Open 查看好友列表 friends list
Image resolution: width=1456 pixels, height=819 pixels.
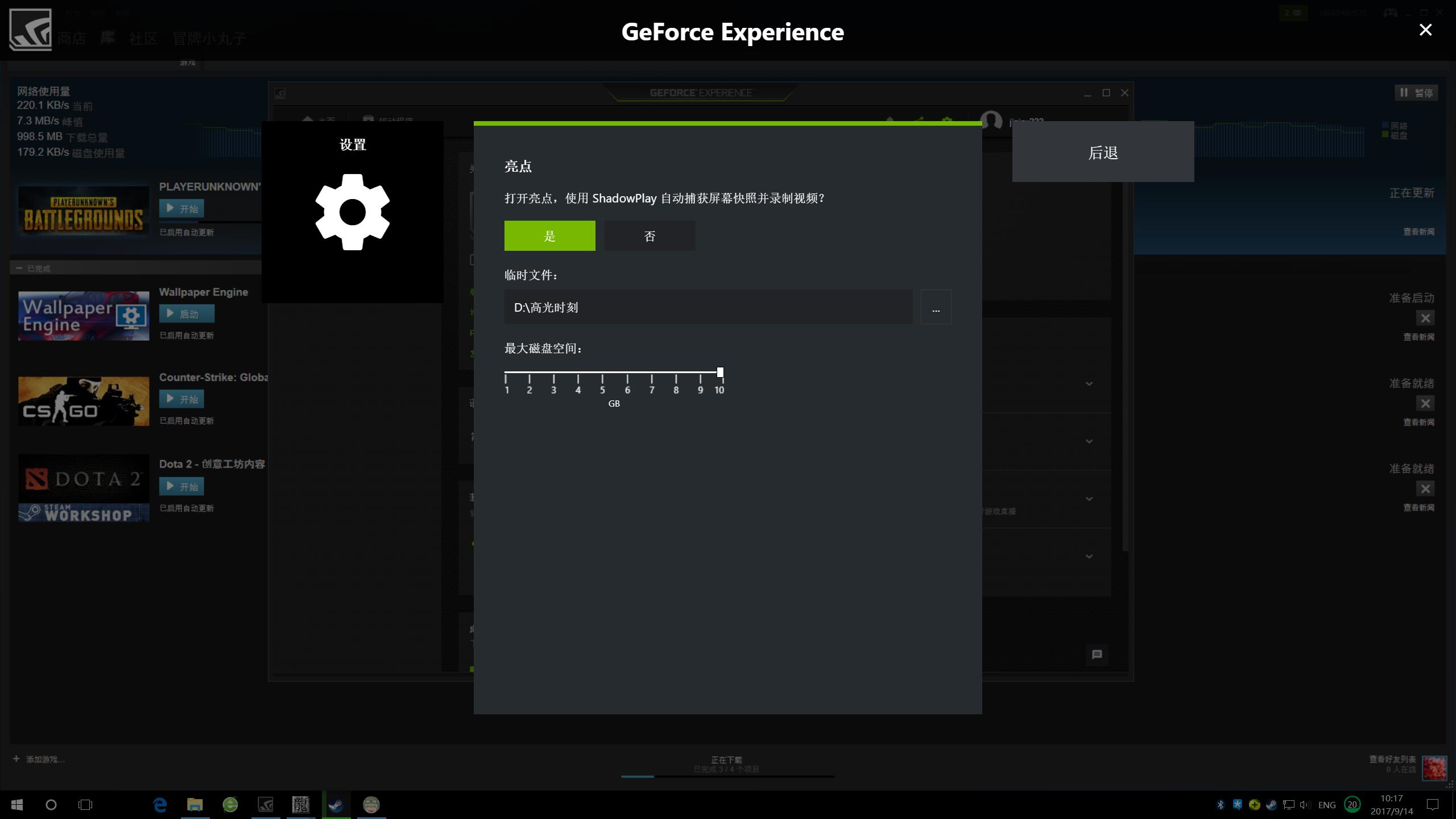1392,759
